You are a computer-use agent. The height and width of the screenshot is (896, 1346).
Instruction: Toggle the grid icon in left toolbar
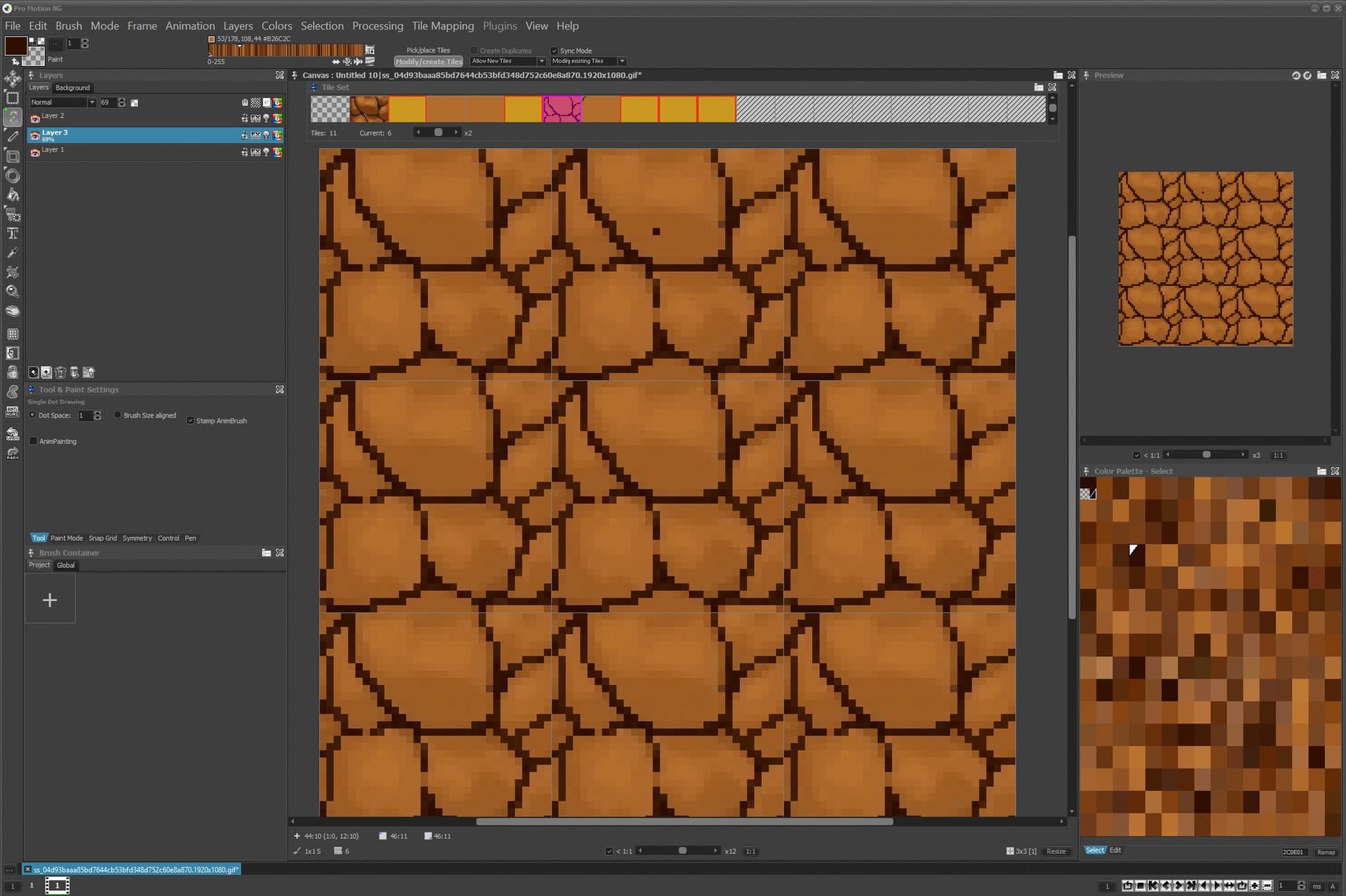pyautogui.click(x=12, y=334)
